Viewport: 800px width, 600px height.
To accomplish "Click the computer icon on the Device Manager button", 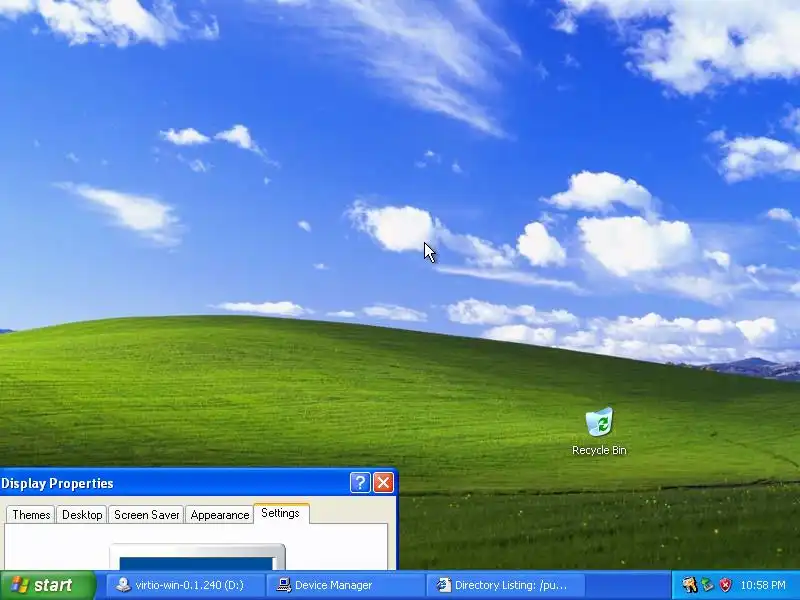I will (x=284, y=585).
